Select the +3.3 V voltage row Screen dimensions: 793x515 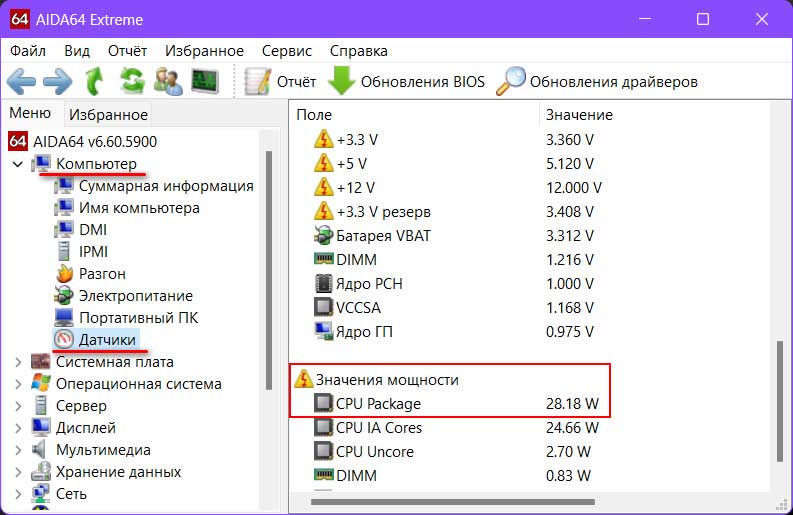click(x=453, y=140)
